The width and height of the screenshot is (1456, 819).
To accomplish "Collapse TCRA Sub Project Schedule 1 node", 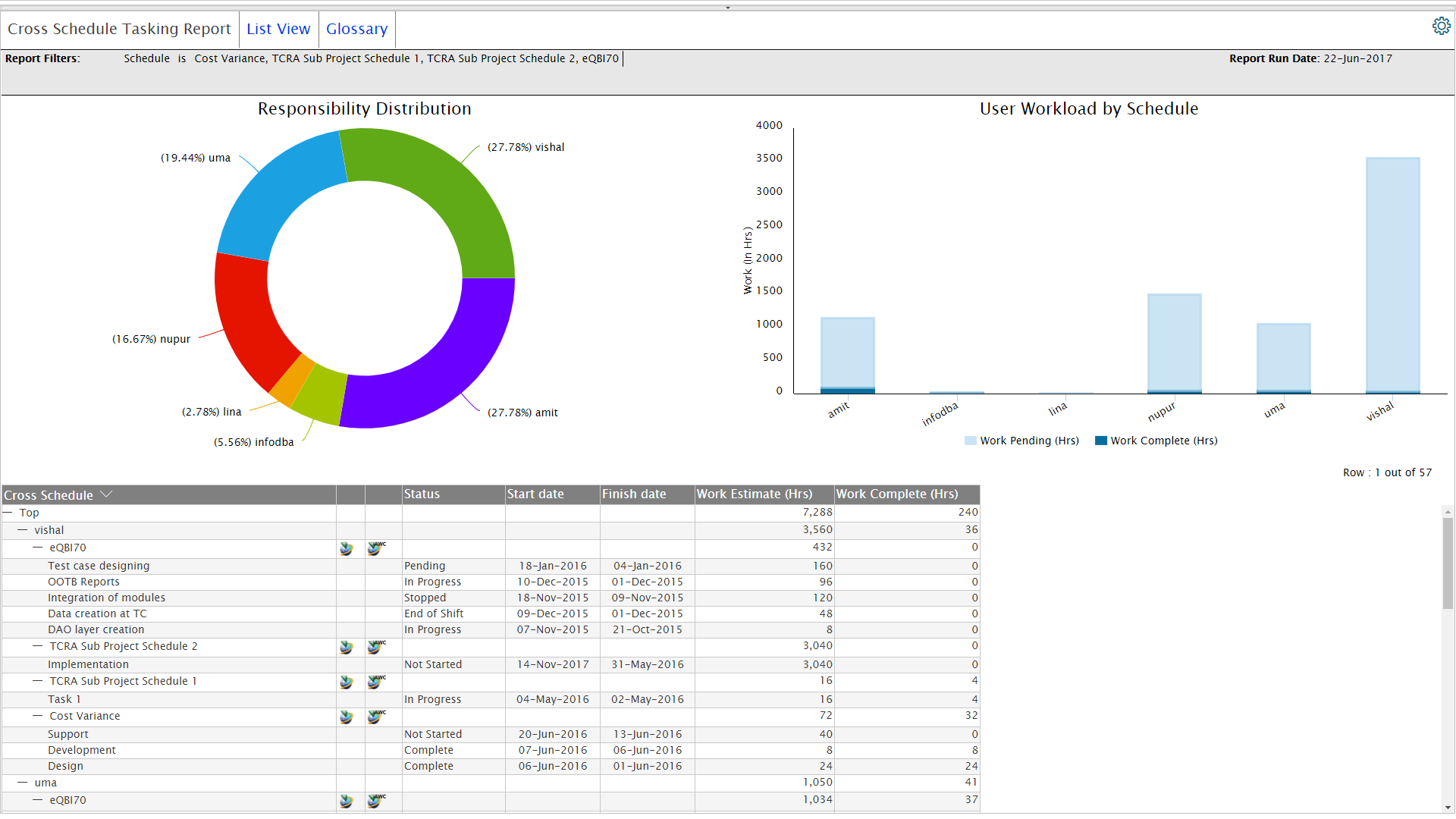I will click(38, 681).
